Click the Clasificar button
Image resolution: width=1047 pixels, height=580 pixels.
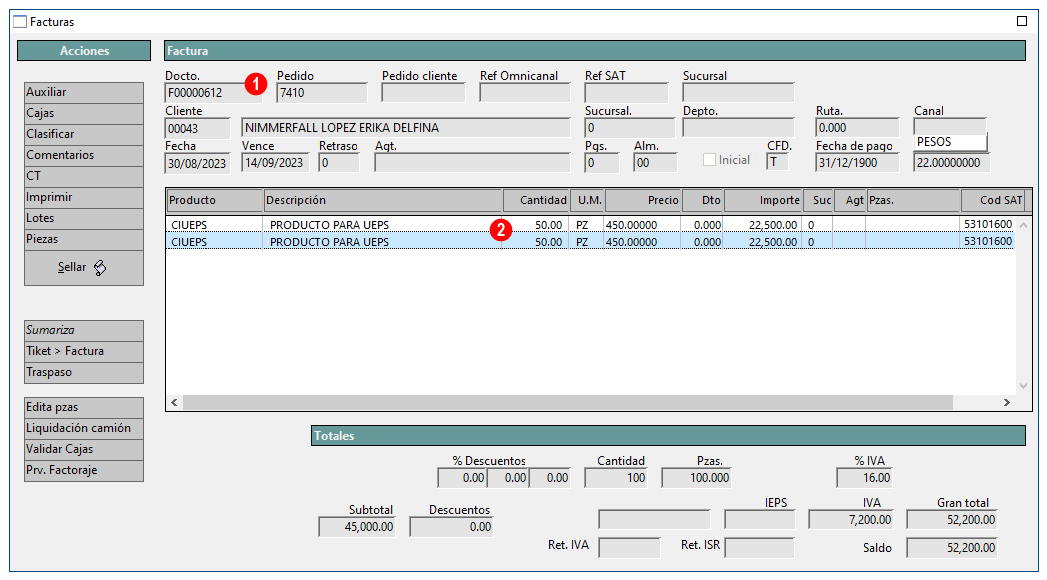pyautogui.click(x=83, y=134)
